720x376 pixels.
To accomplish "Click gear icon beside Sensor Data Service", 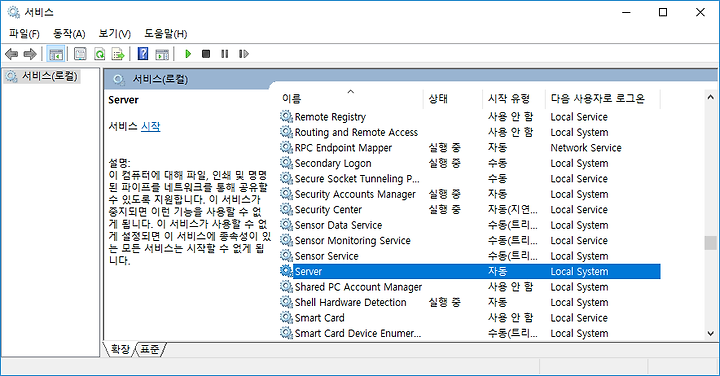I will 287,225.
